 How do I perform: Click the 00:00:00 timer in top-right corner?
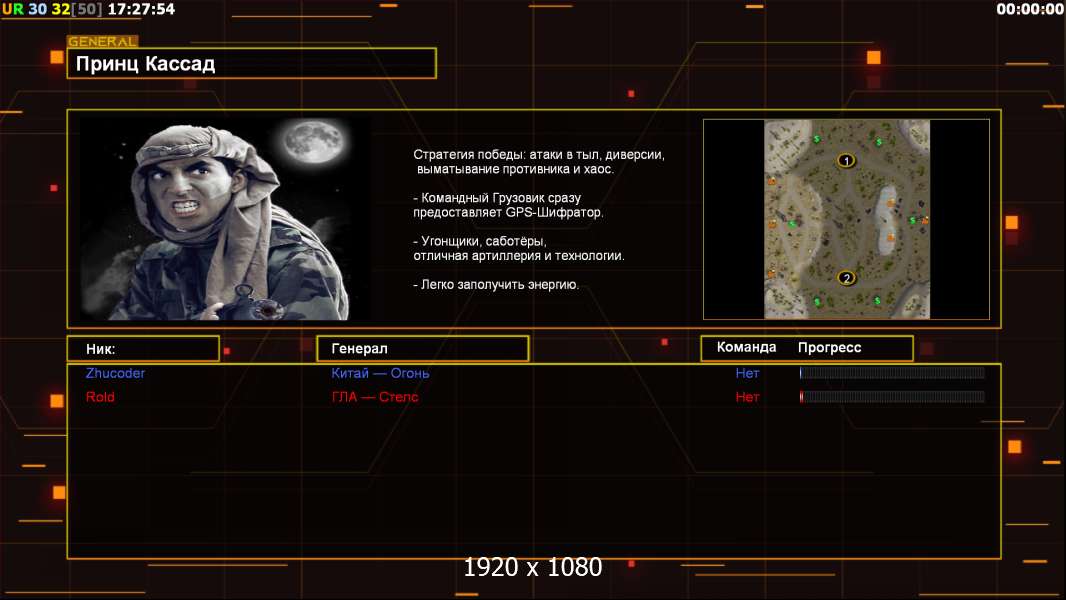click(1029, 9)
